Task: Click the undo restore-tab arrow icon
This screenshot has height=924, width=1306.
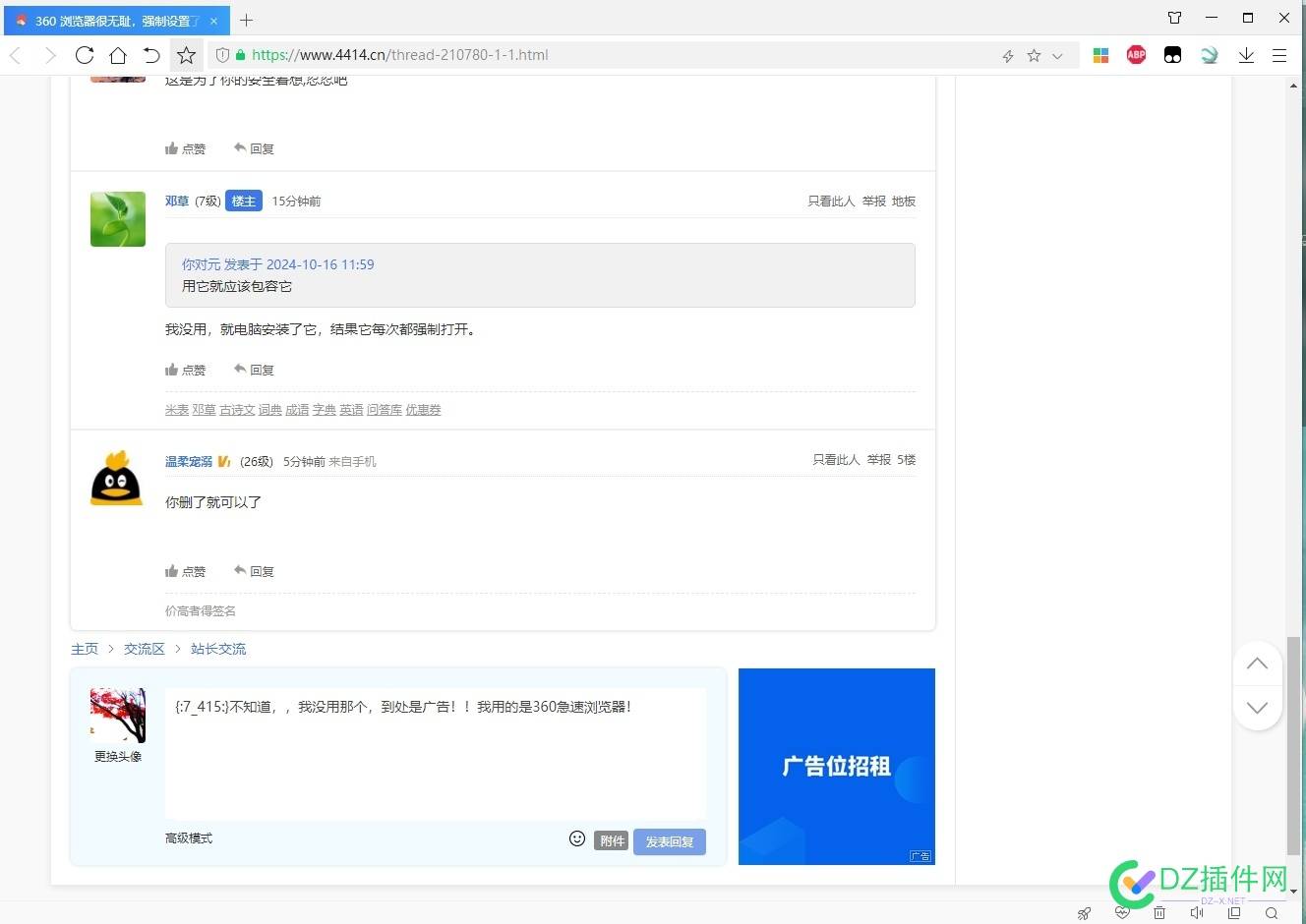Action: tap(151, 55)
